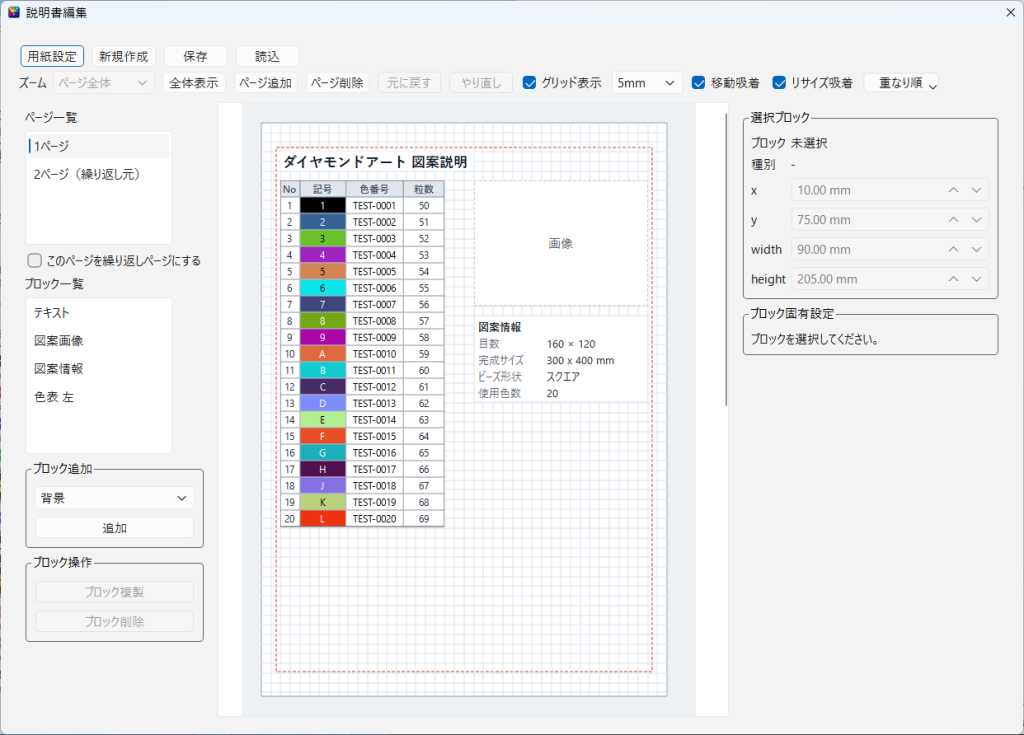Enable このページを繰り返しページにする checkbox
The height and width of the screenshot is (735, 1024).
click(35, 261)
